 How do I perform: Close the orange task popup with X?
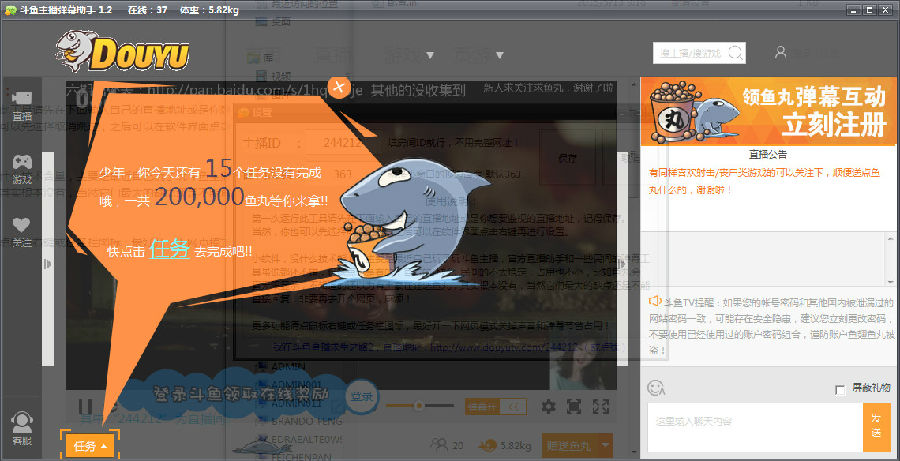point(339,87)
